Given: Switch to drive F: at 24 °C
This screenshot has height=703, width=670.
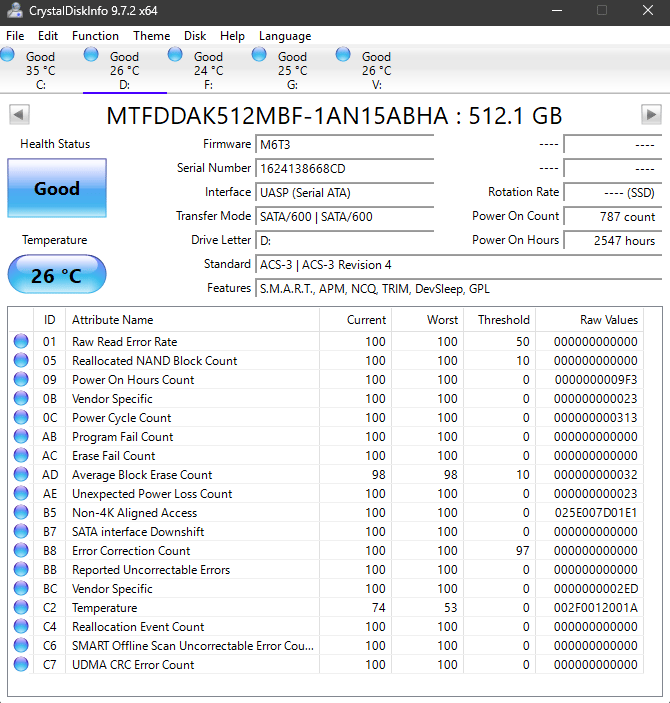Looking at the screenshot, I should pos(209,70).
